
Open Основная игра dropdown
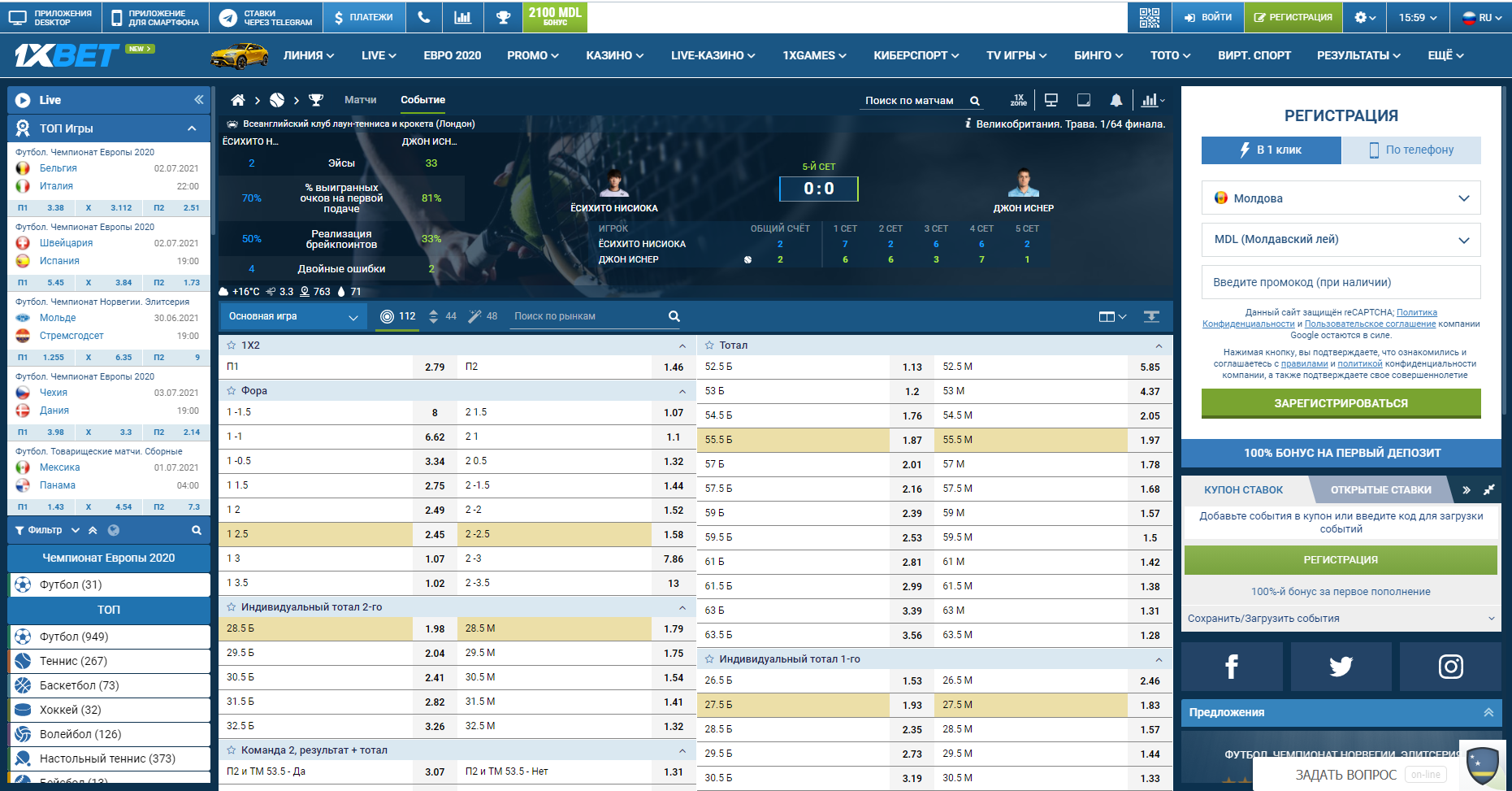pyautogui.click(x=293, y=316)
